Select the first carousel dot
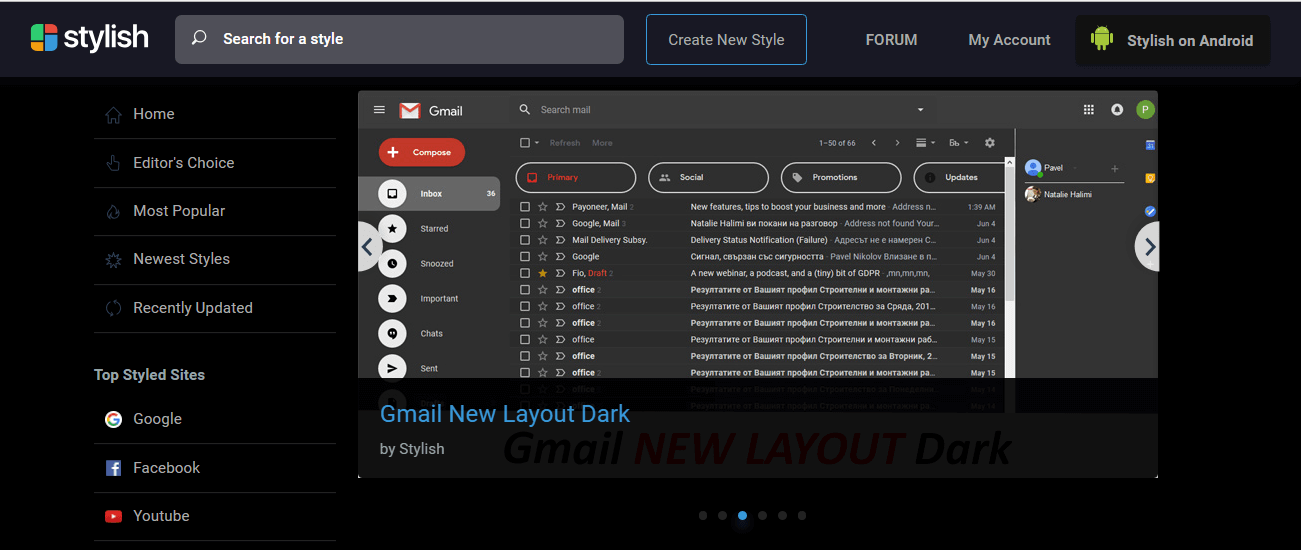This screenshot has height=550, width=1301. (703, 516)
